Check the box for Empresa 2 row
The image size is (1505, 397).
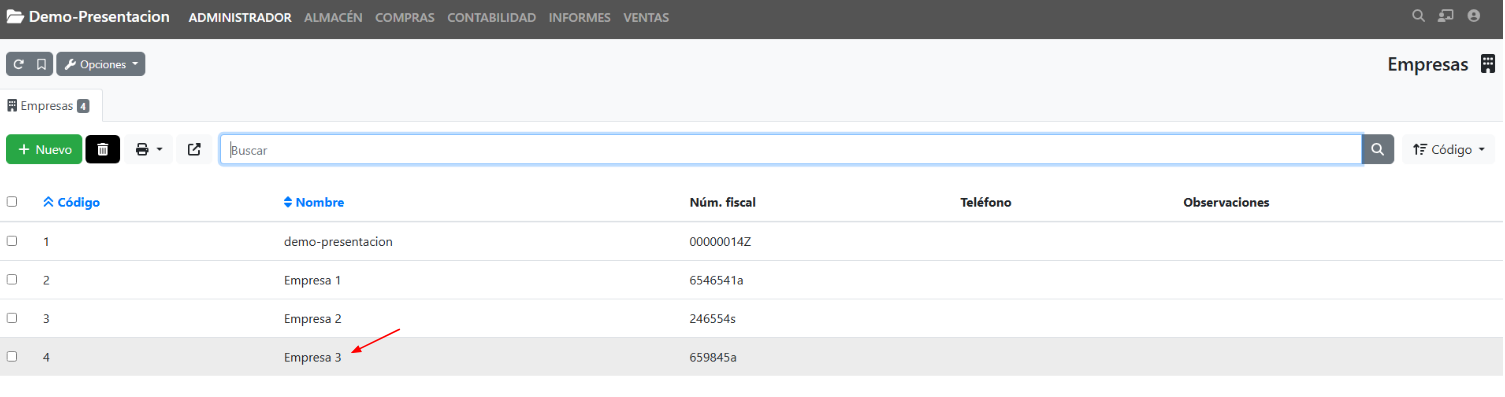tap(12, 318)
